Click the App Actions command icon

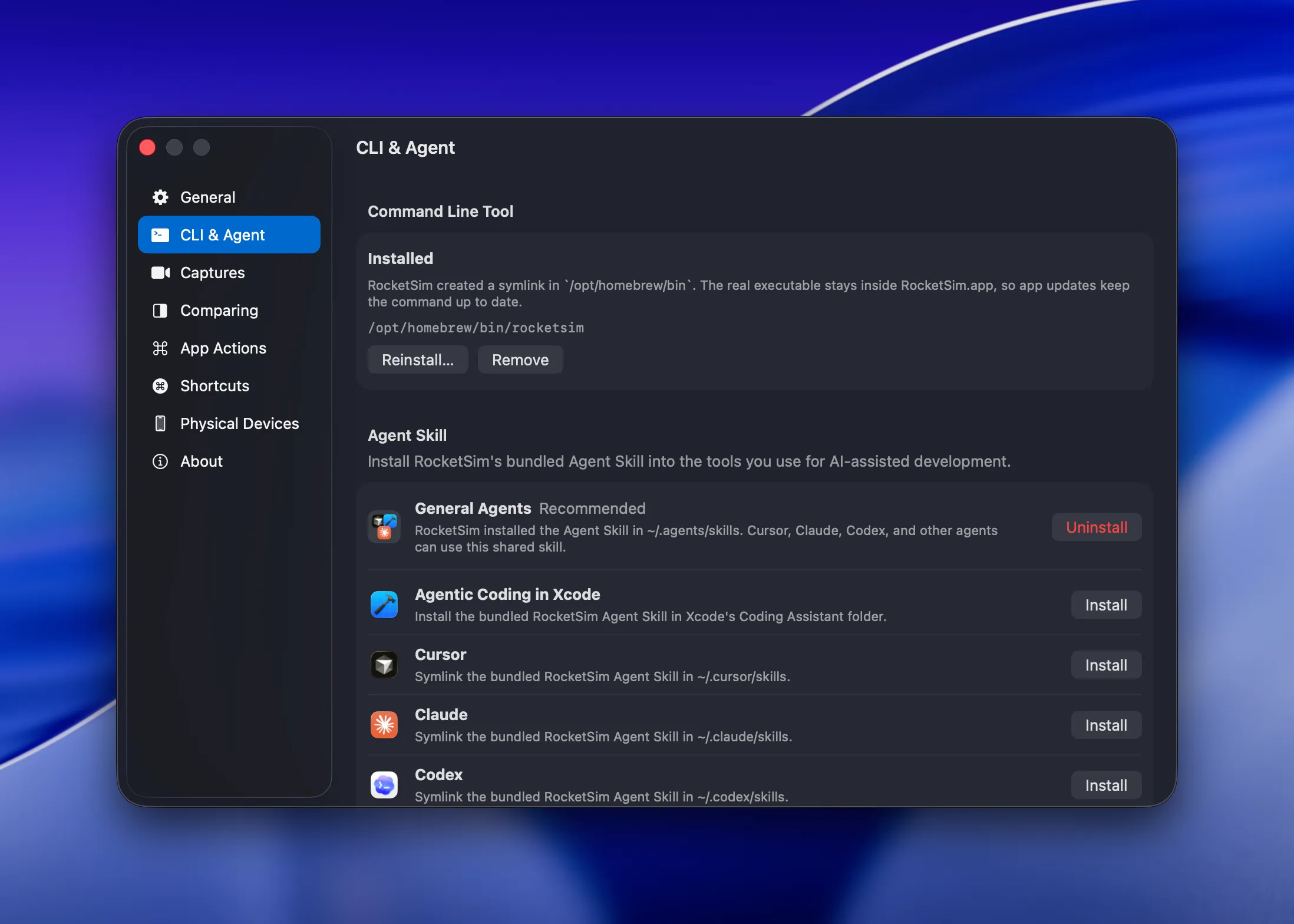160,348
